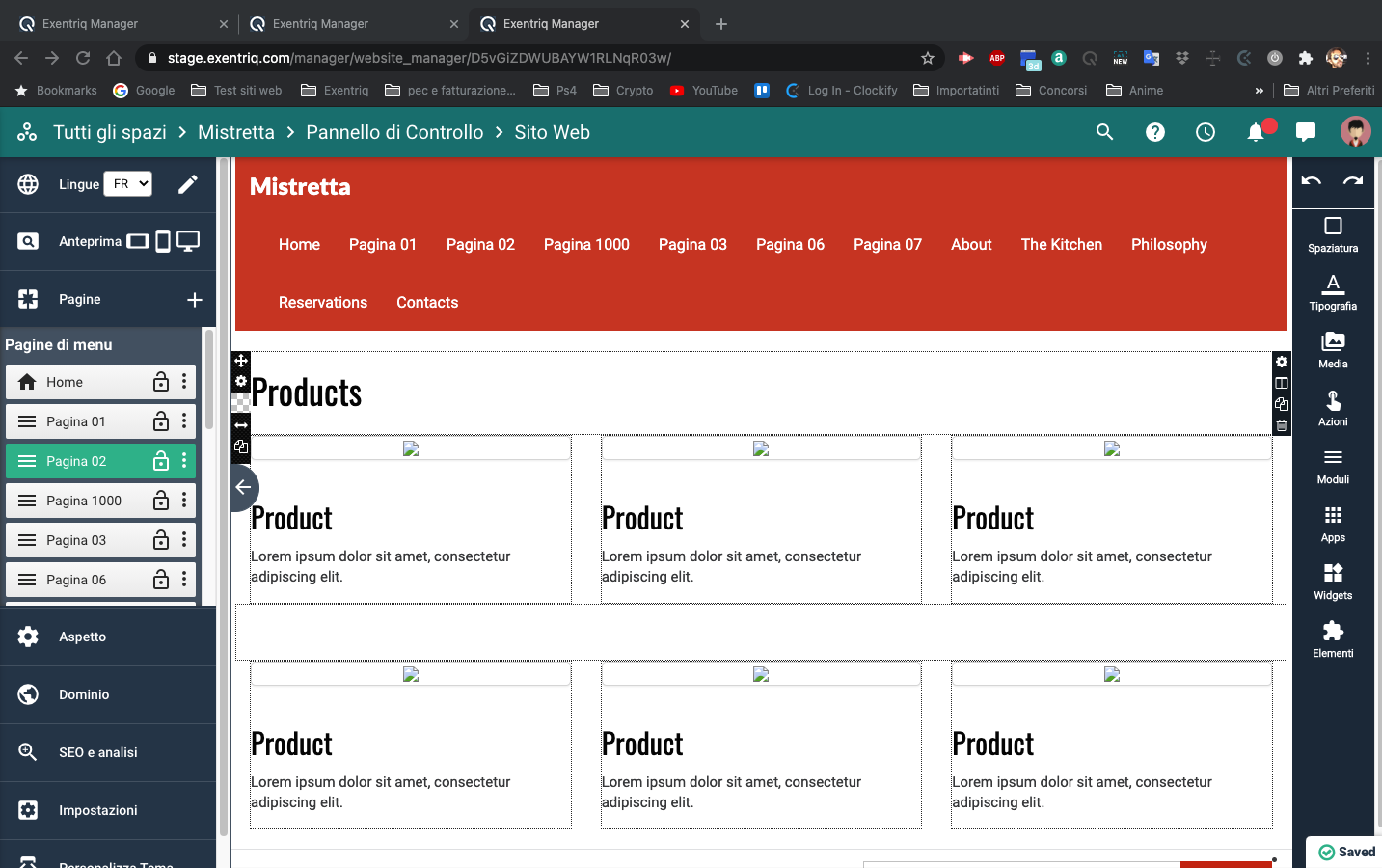Open the Media library icon

point(1333,350)
